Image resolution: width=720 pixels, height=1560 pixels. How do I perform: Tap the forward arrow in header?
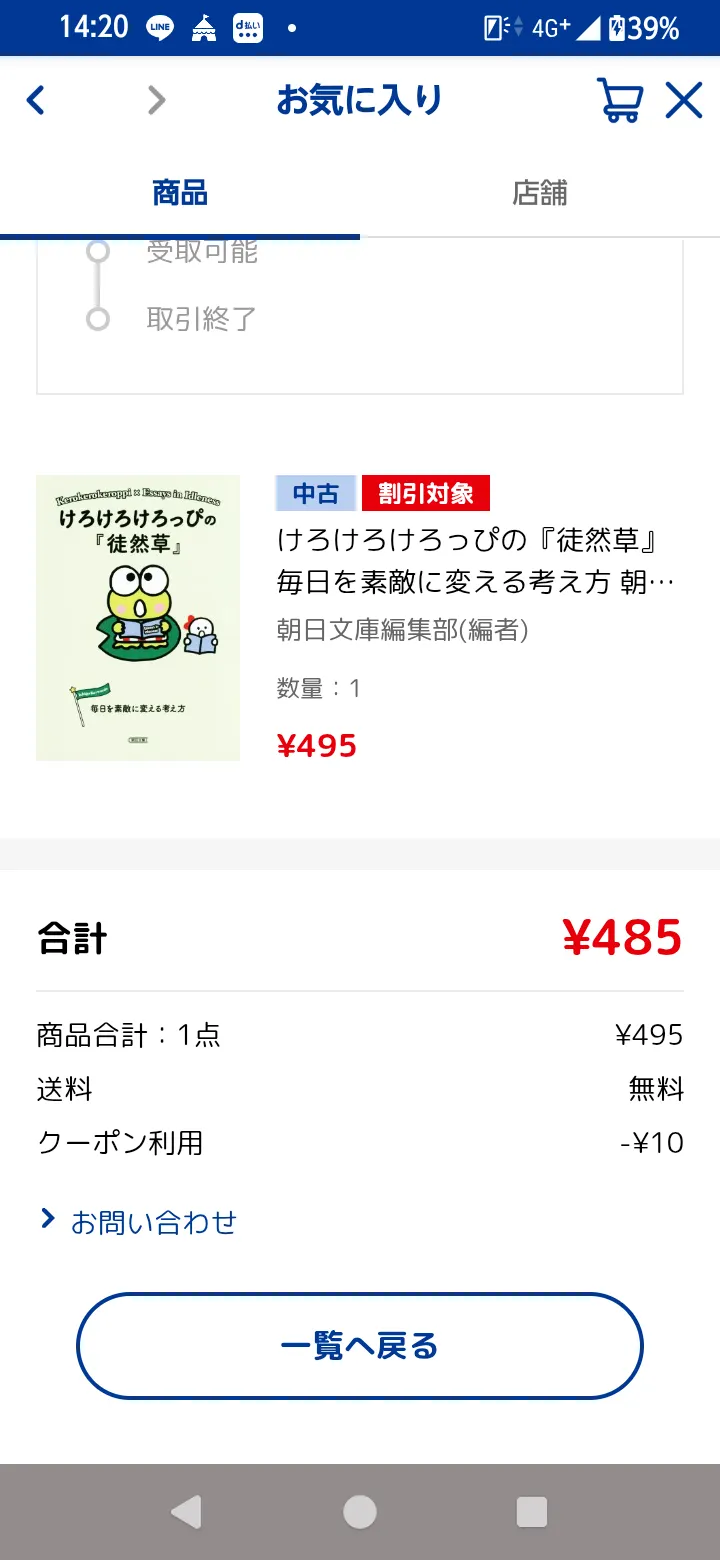click(156, 100)
